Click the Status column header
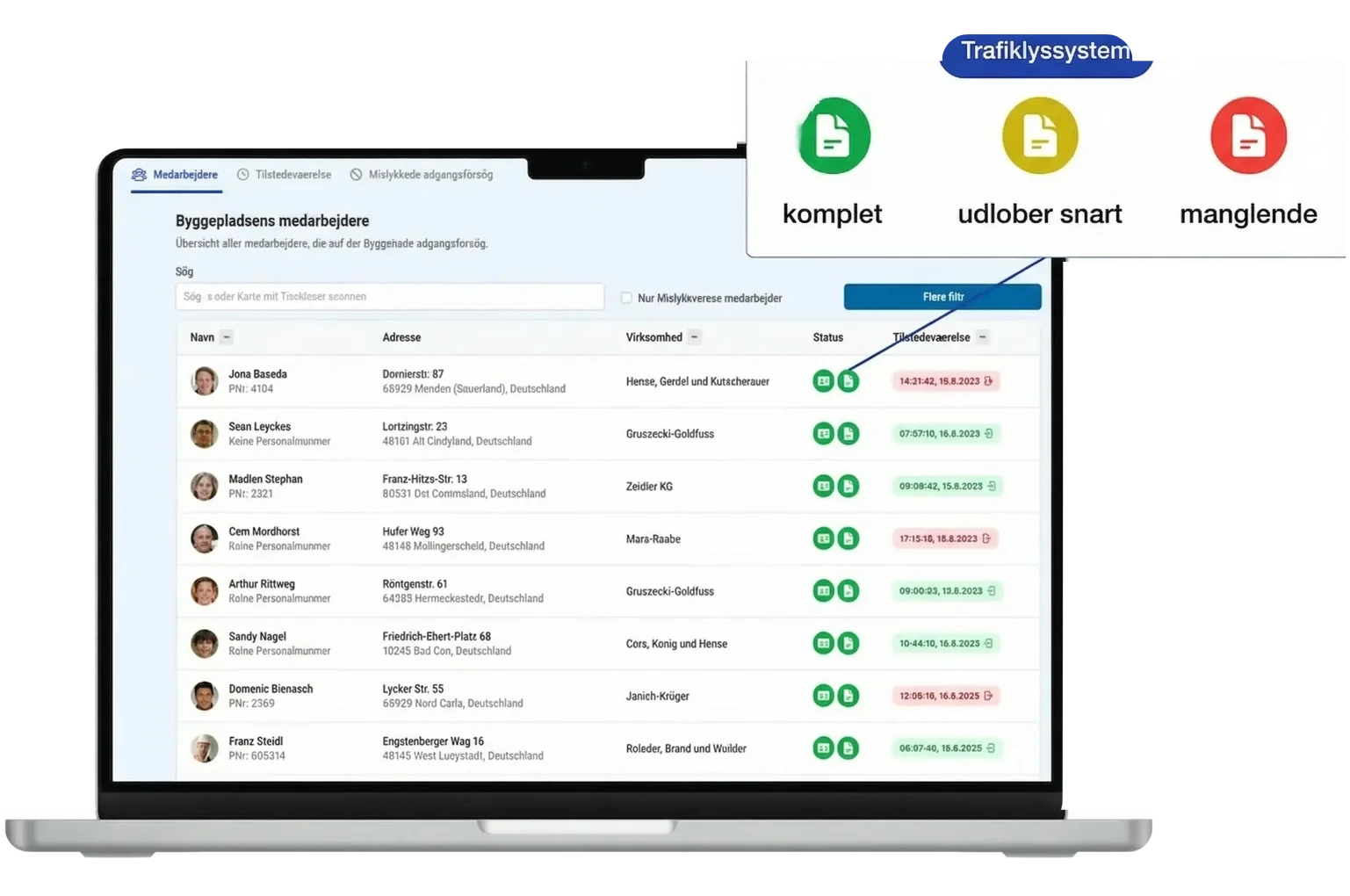This screenshot has height=896, width=1350. point(827,337)
